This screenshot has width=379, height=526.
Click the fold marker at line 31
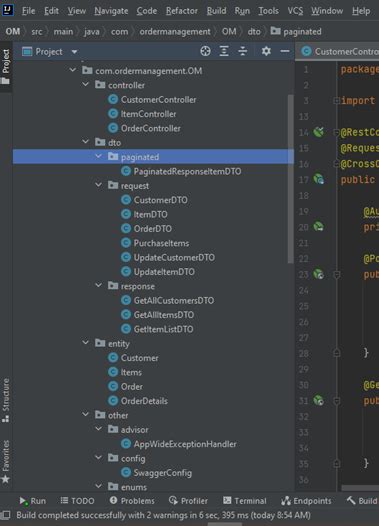(x=337, y=401)
